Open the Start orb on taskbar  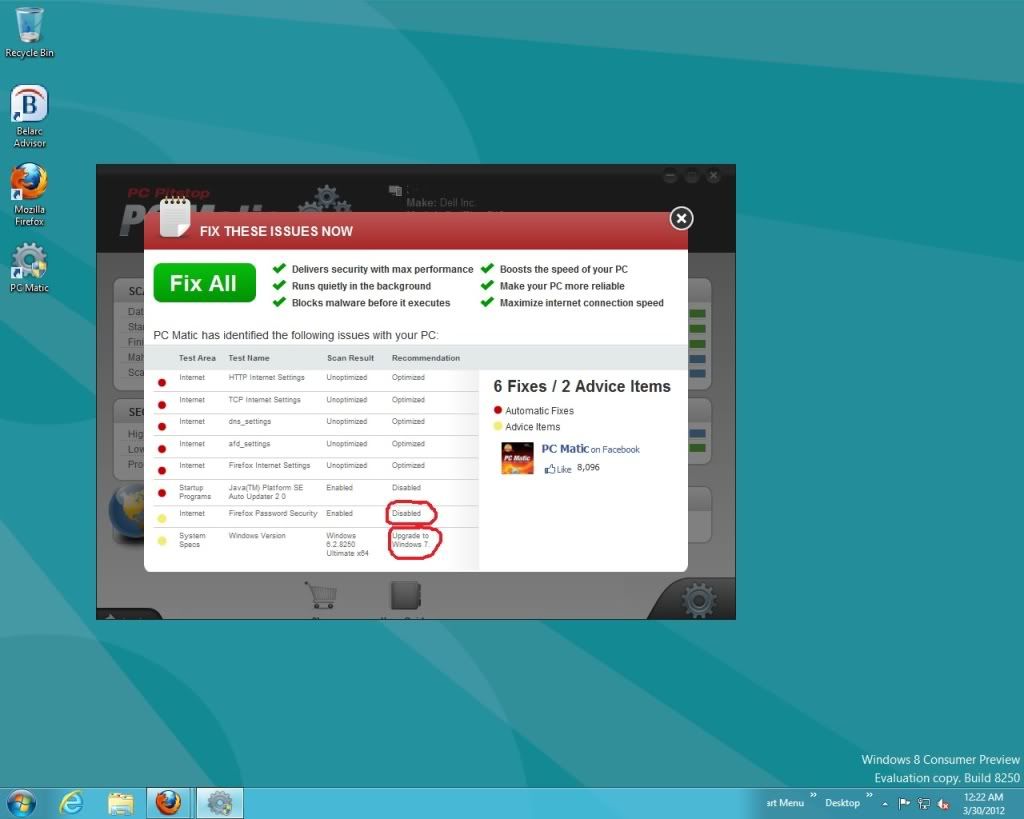point(21,803)
